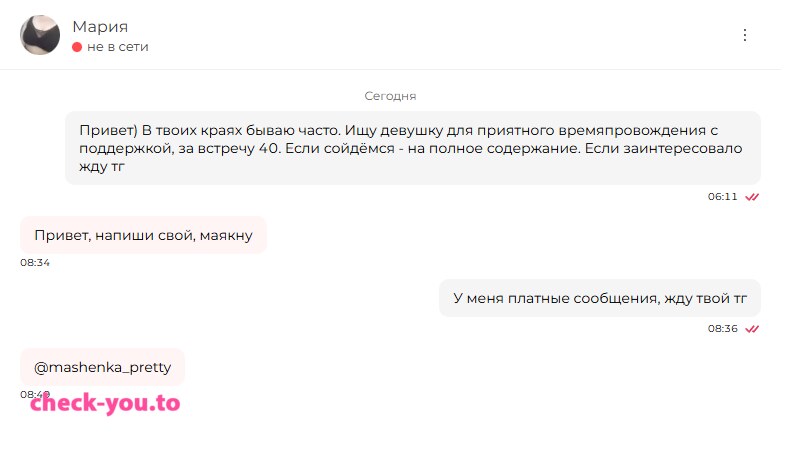Select the first message starting with 'Привет) В твоих краях'
This screenshot has width=788, height=450.
click(413, 148)
